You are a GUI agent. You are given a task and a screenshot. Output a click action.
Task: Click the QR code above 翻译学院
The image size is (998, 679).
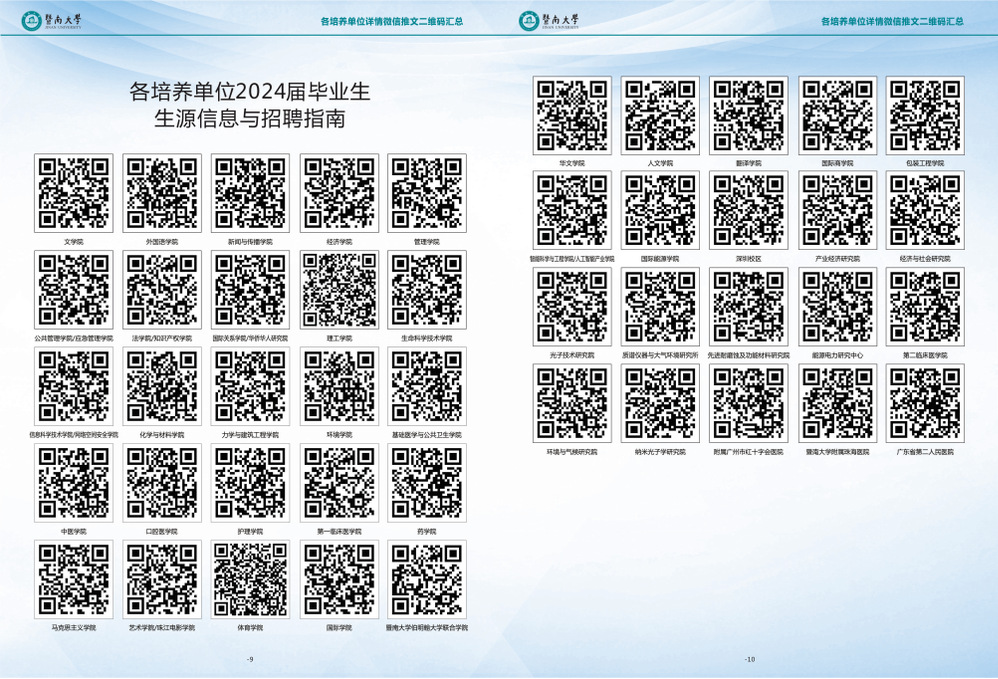tap(748, 116)
